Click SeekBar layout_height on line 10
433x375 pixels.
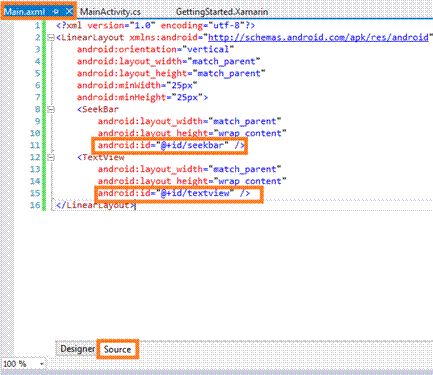192,133
